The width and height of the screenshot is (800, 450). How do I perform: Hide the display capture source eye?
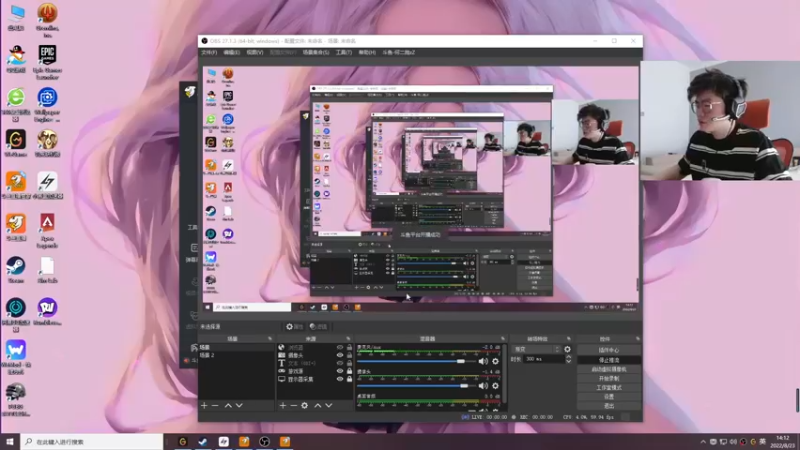(340, 379)
